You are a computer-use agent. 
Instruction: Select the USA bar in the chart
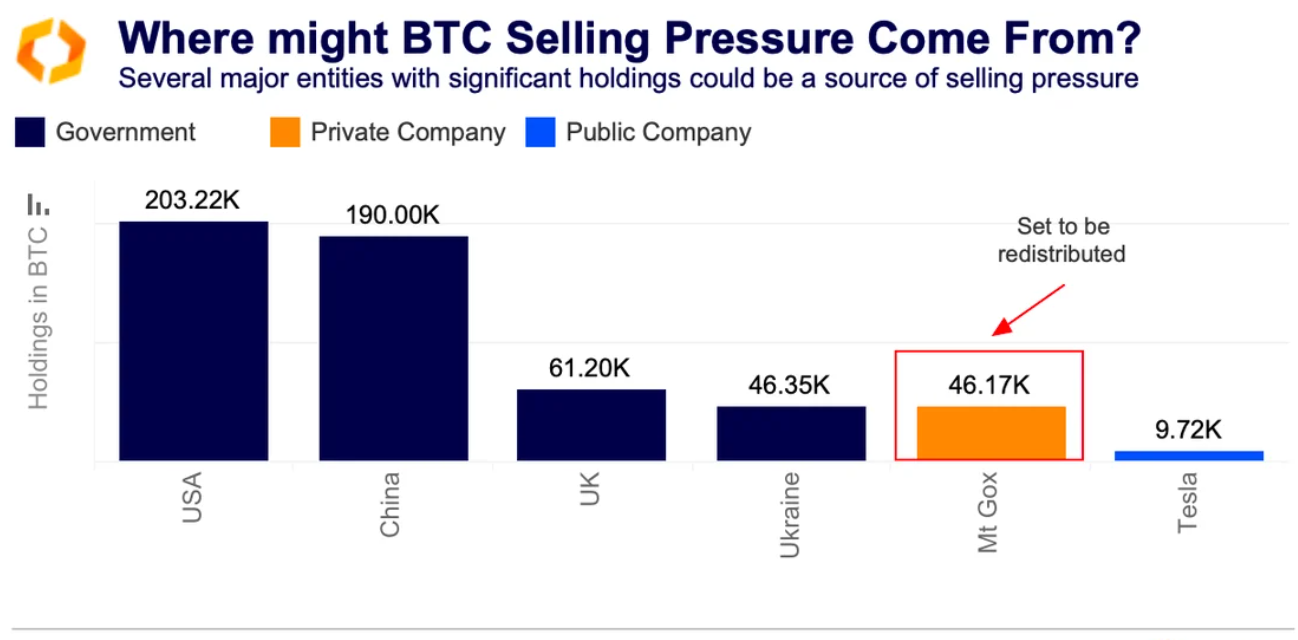pyautogui.click(x=193, y=340)
